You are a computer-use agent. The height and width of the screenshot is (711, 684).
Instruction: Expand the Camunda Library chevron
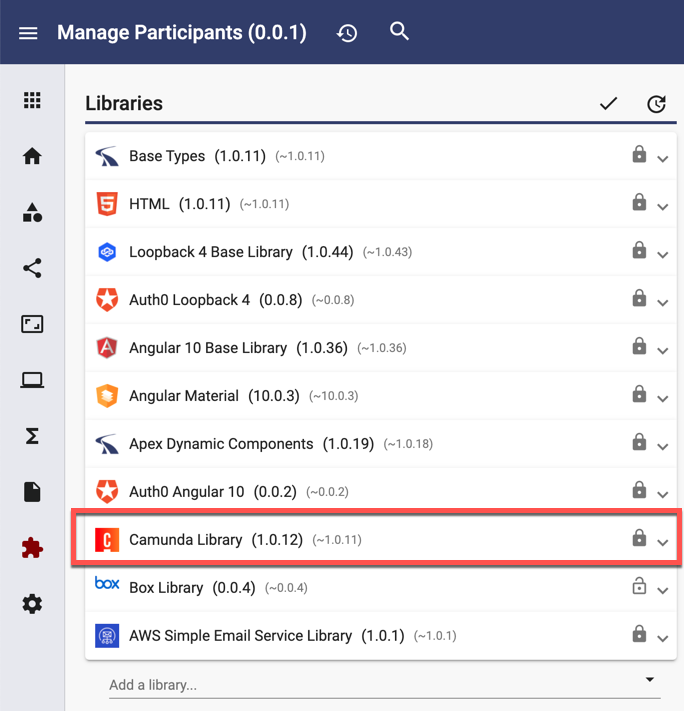click(x=663, y=543)
